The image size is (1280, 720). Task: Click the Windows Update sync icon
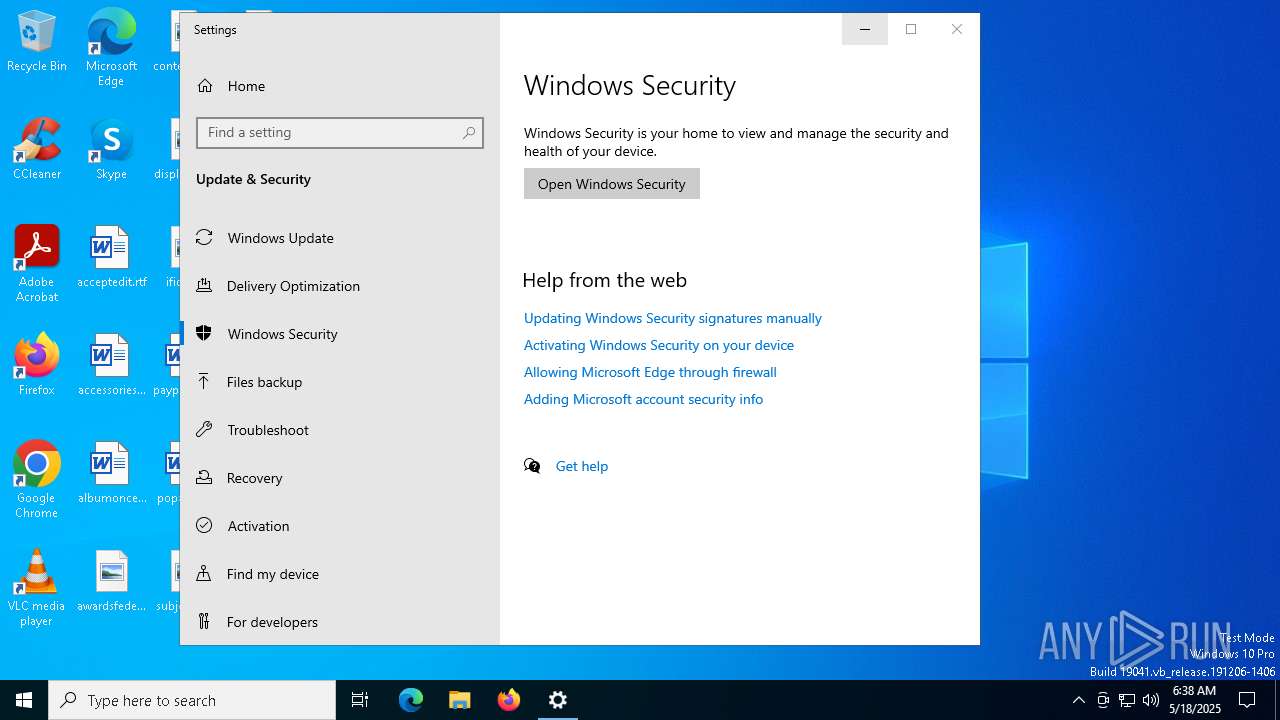pyautogui.click(x=204, y=237)
